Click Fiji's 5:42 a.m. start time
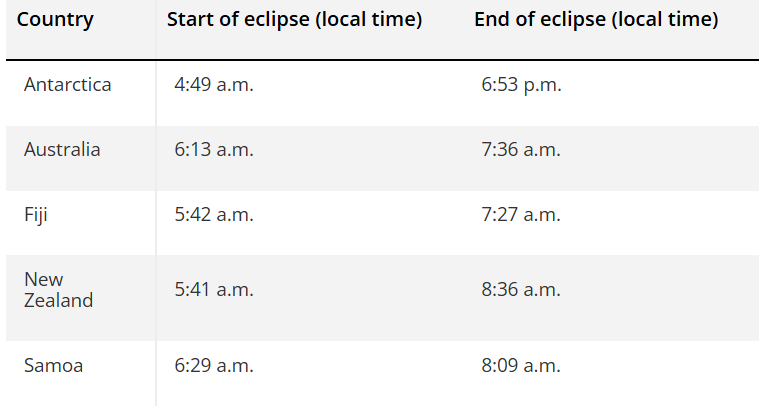This screenshot has height=418, width=771. (214, 216)
